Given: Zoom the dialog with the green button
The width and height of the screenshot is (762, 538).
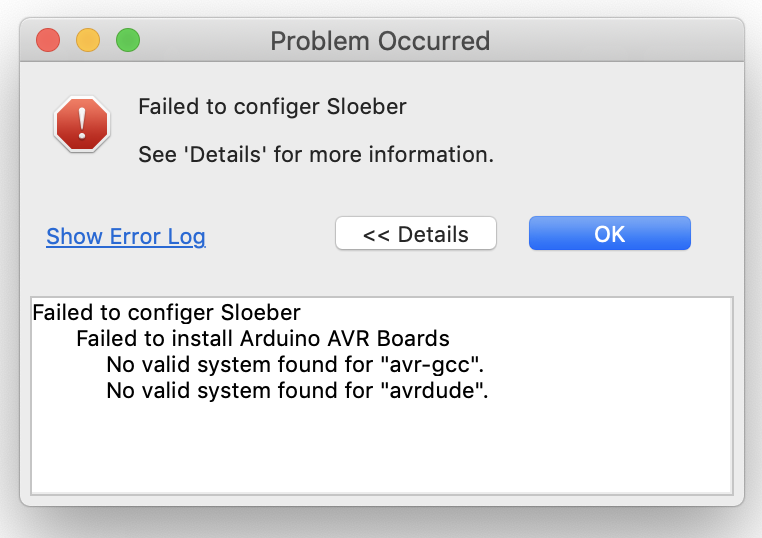Looking at the screenshot, I should tap(128, 40).
